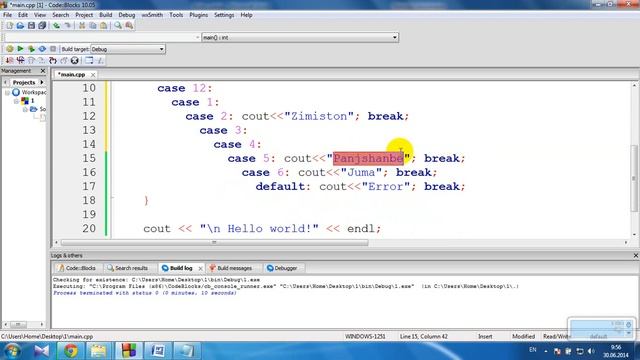Click the green Run icon

20,49
